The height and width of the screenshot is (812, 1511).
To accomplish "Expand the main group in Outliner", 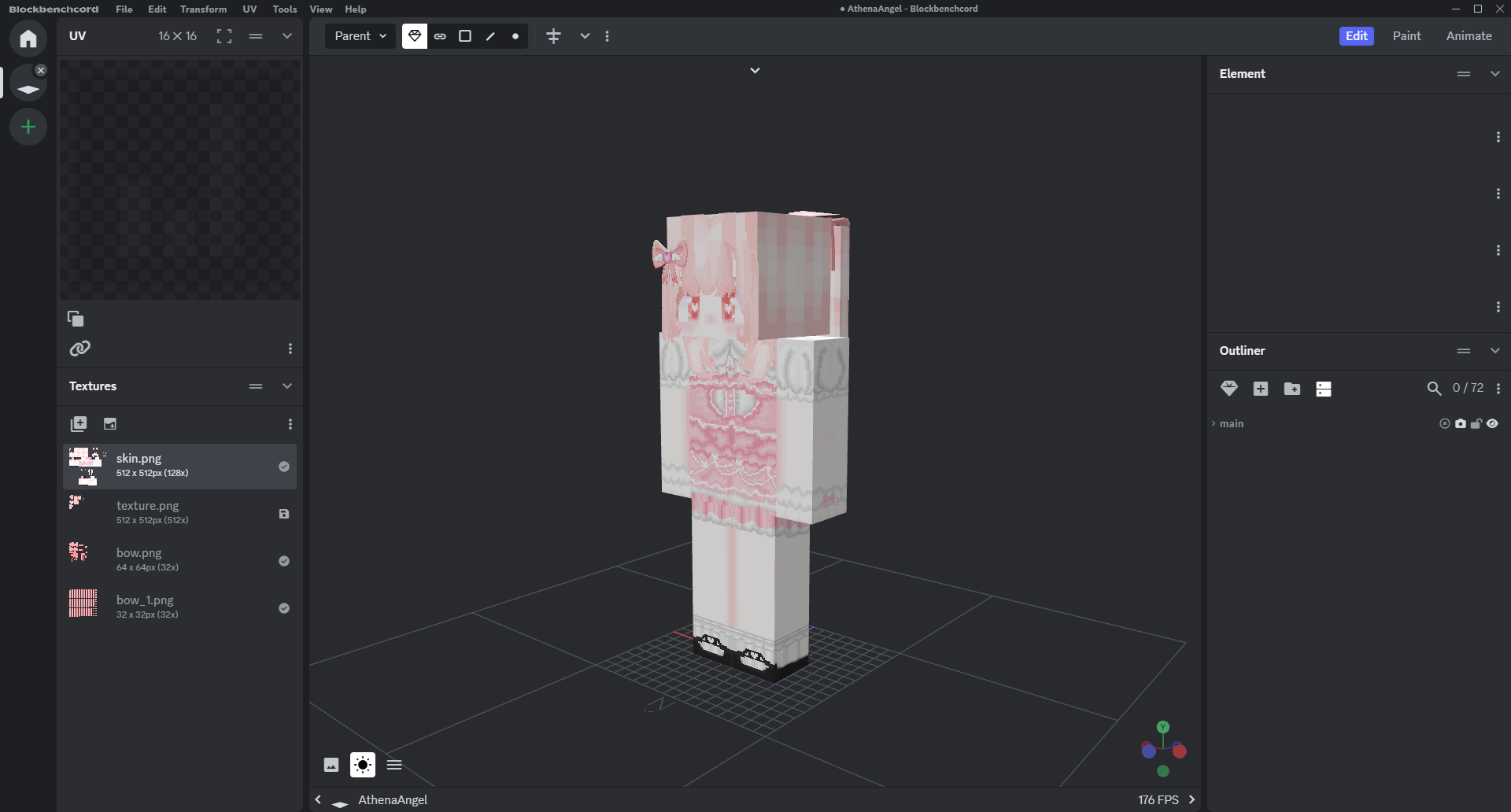I will 1214,424.
